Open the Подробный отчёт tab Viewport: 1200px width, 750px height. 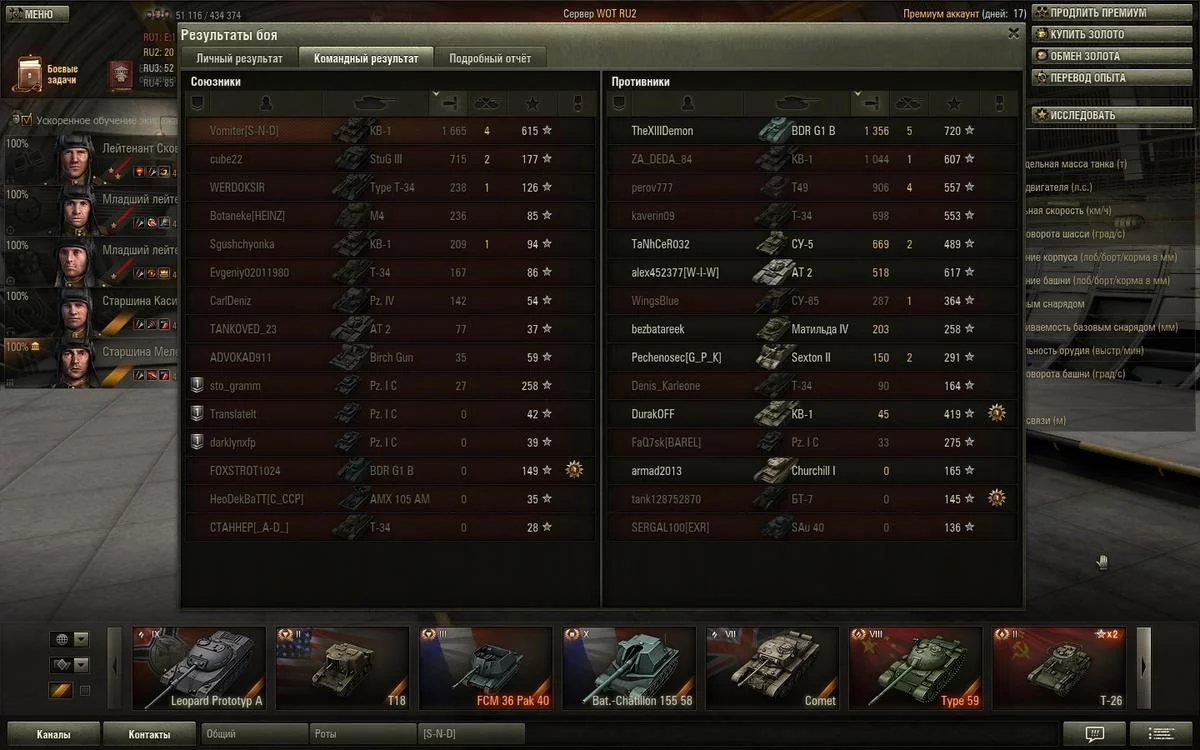[490, 58]
